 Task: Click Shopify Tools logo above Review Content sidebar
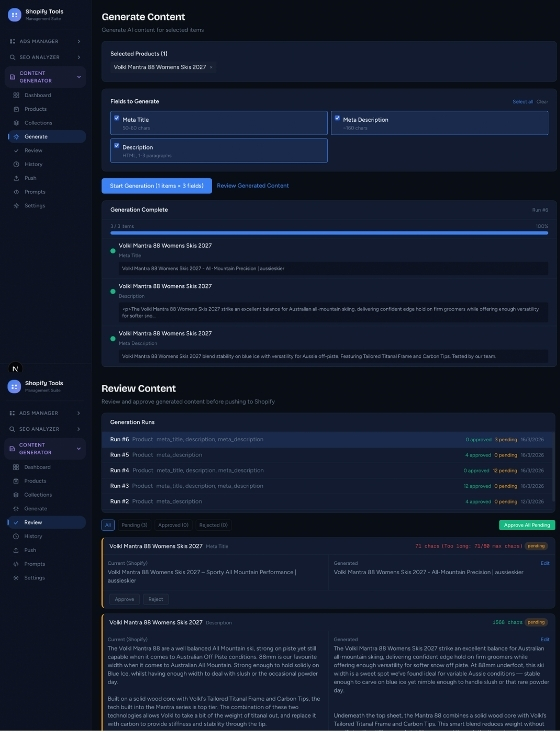pos(14,387)
